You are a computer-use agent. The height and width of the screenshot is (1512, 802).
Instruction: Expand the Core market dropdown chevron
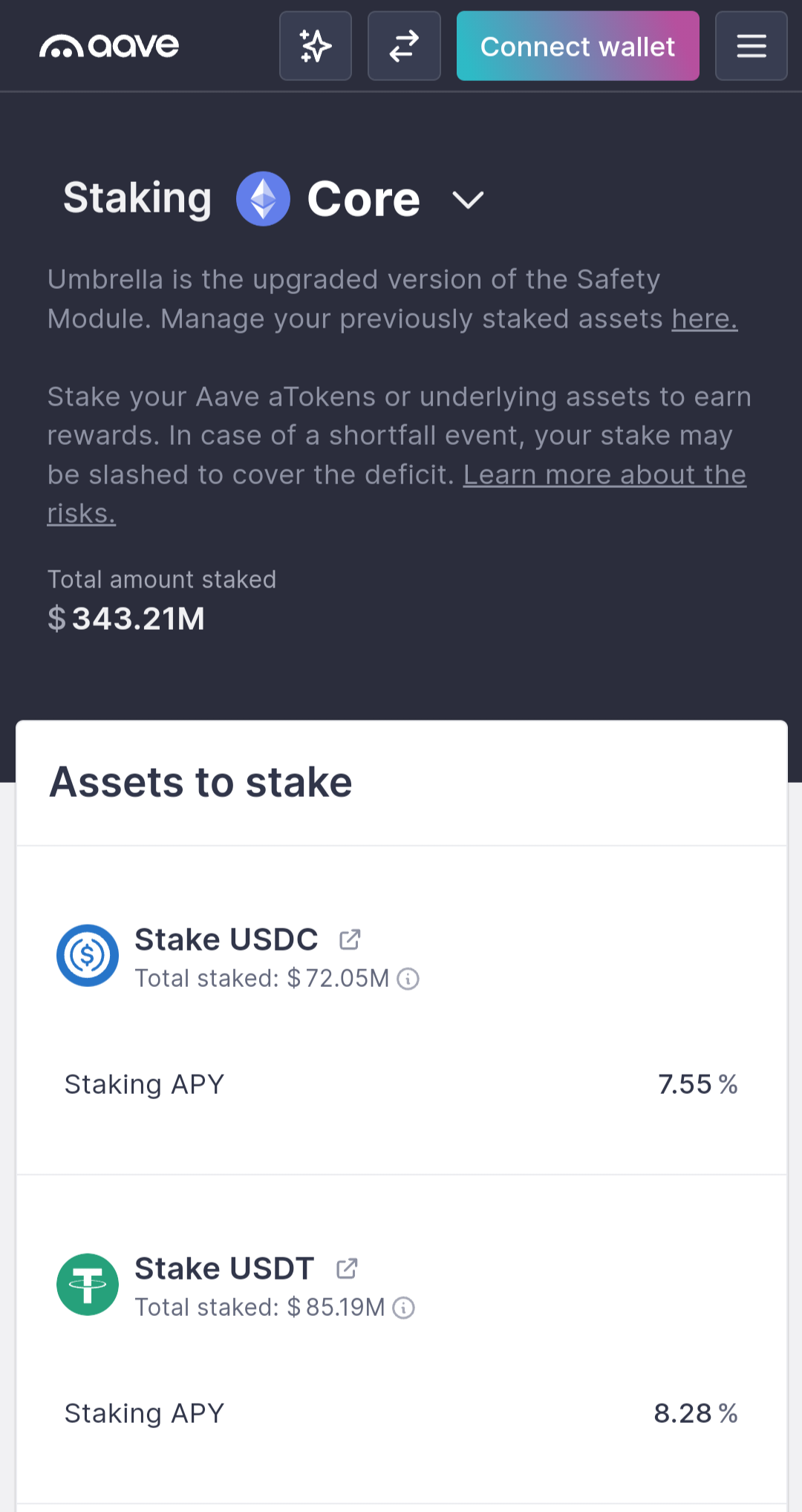tap(468, 200)
